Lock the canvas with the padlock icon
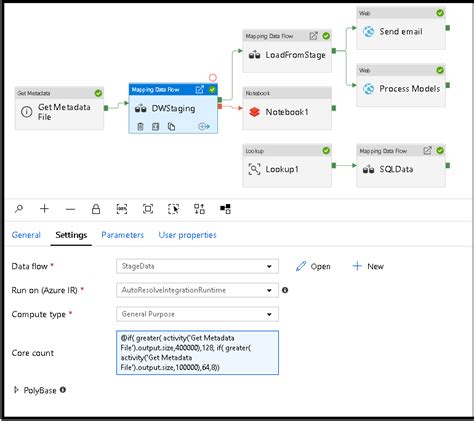Image resolution: width=474 pixels, height=421 pixels. pyautogui.click(x=96, y=209)
